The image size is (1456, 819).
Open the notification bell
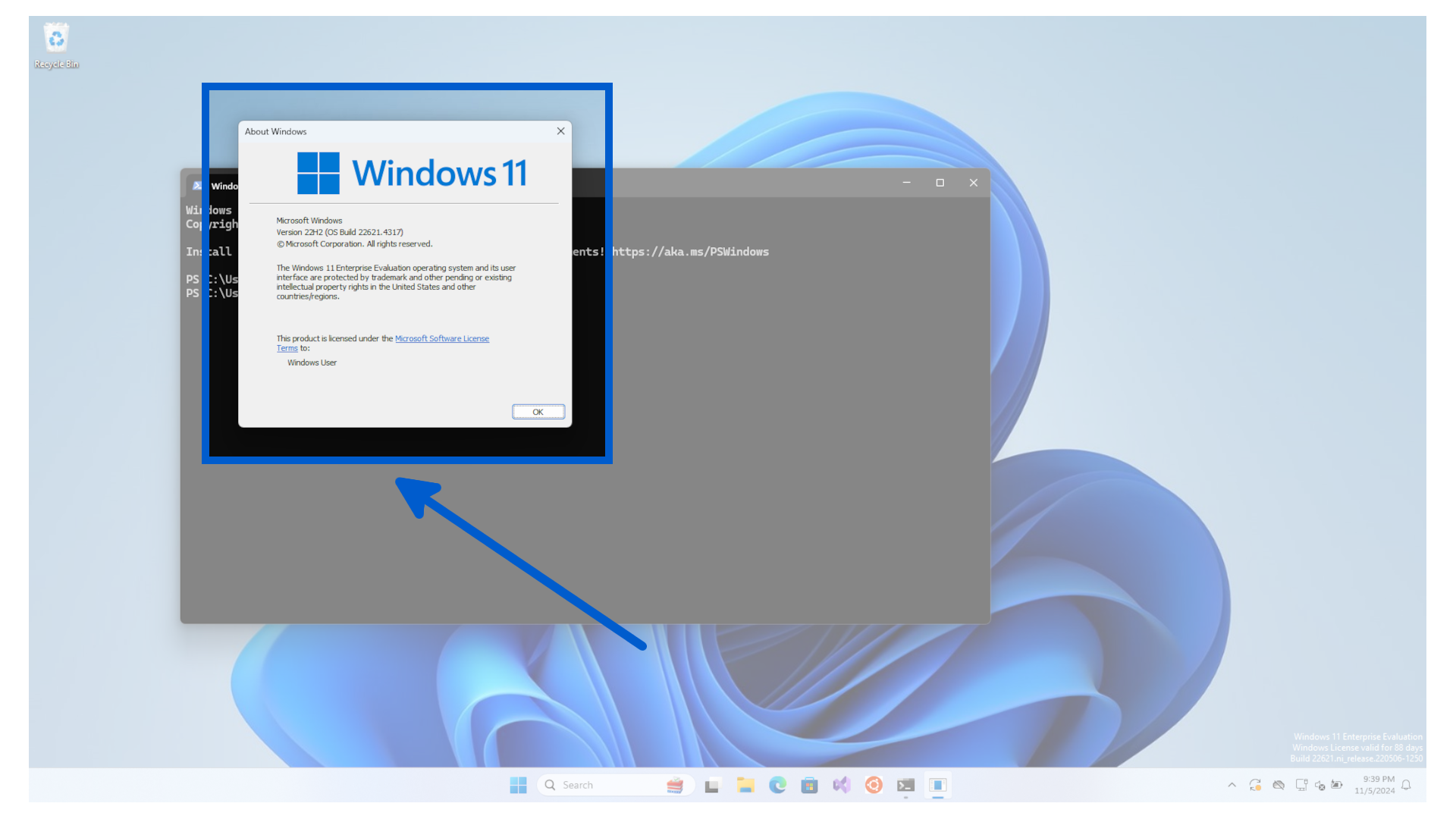(1406, 785)
